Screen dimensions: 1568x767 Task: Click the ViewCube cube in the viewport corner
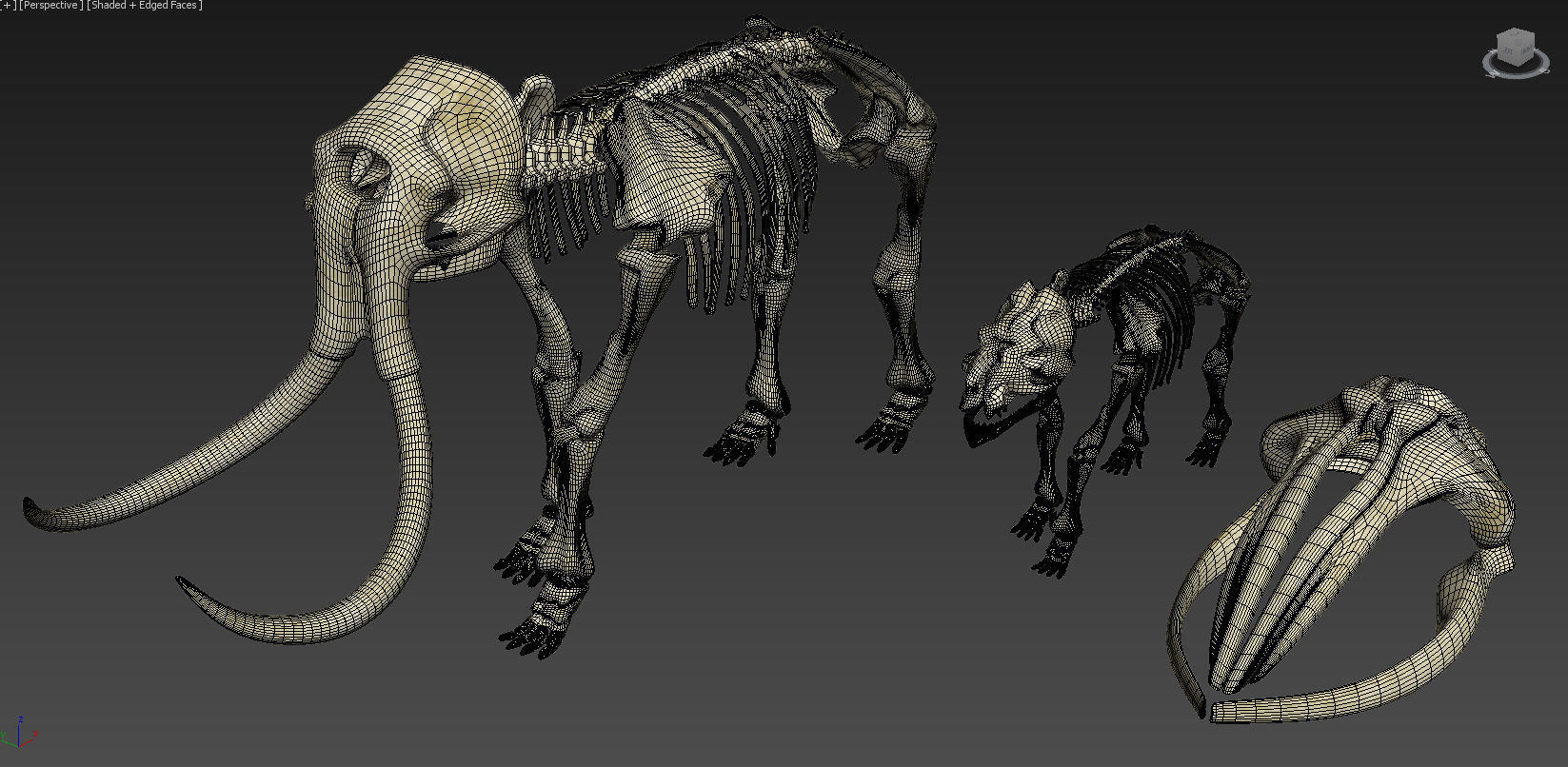coord(1516,46)
